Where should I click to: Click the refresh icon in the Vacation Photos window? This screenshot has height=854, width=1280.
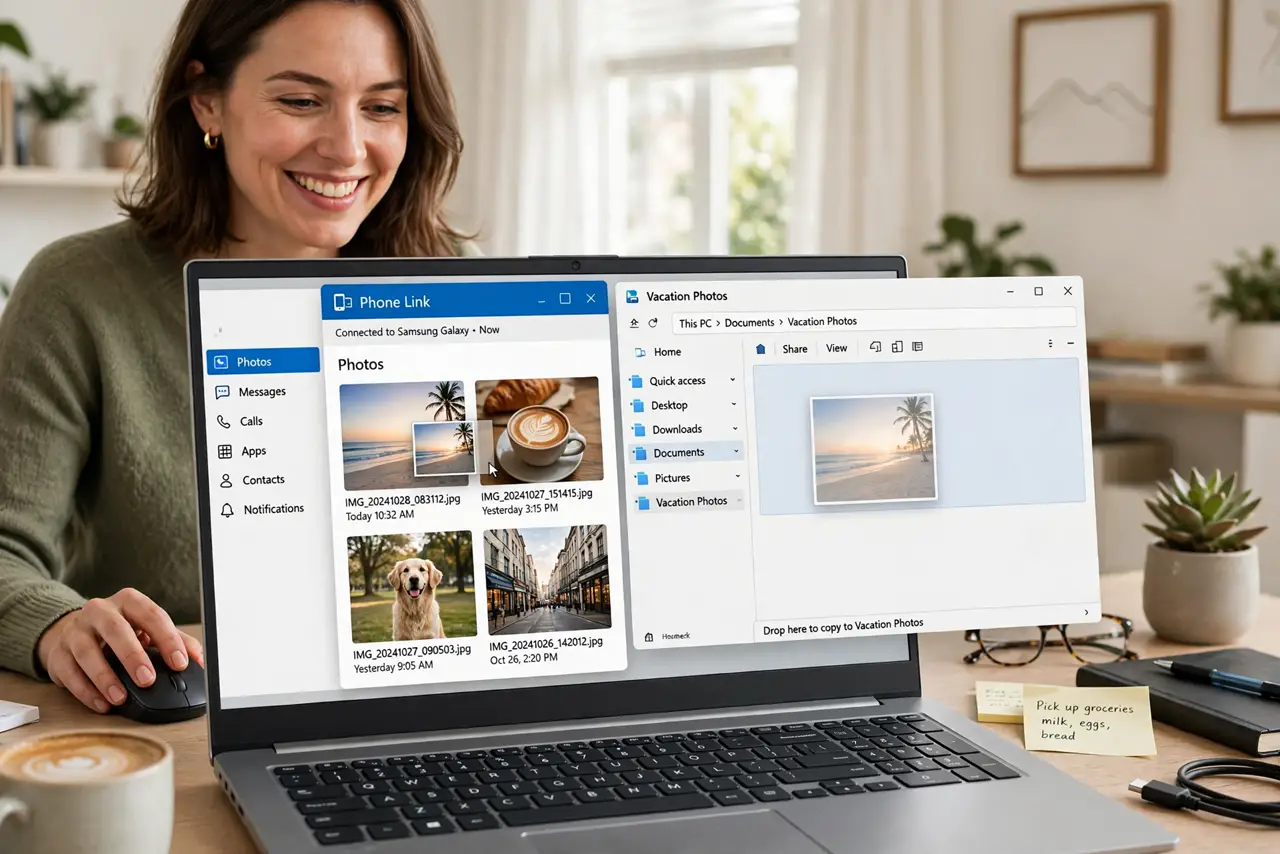(653, 323)
